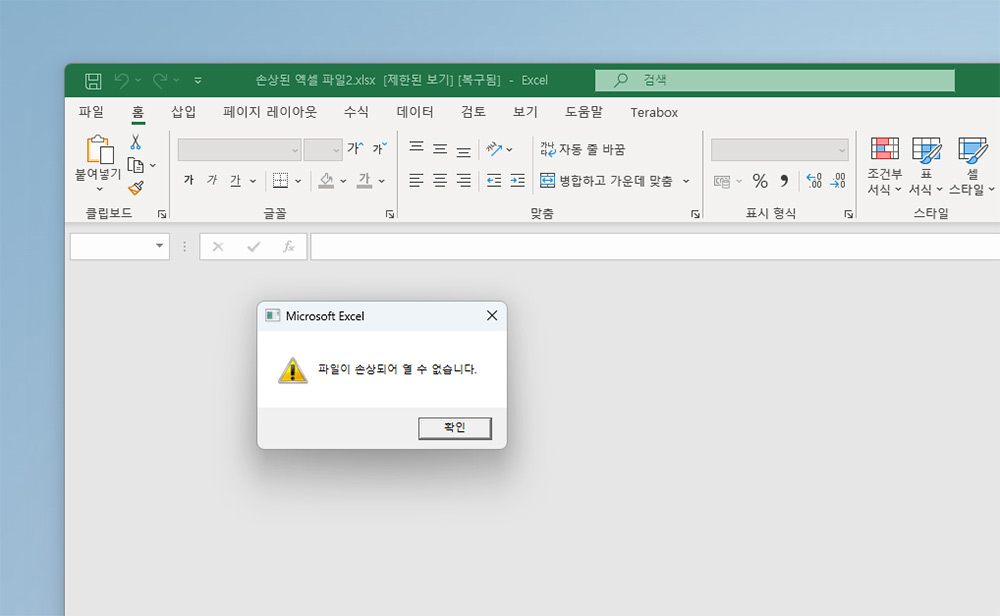Click the Save icon in title bar
Viewport: 1000px width, 616px height.
tap(93, 80)
